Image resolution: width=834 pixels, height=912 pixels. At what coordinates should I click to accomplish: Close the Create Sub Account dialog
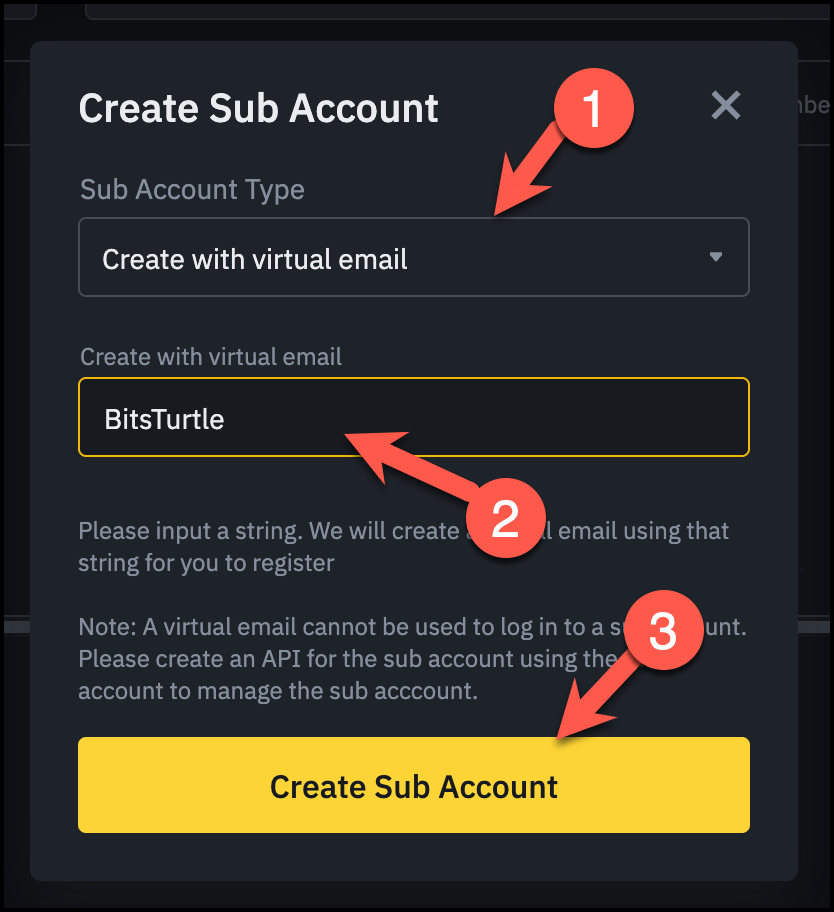725,105
